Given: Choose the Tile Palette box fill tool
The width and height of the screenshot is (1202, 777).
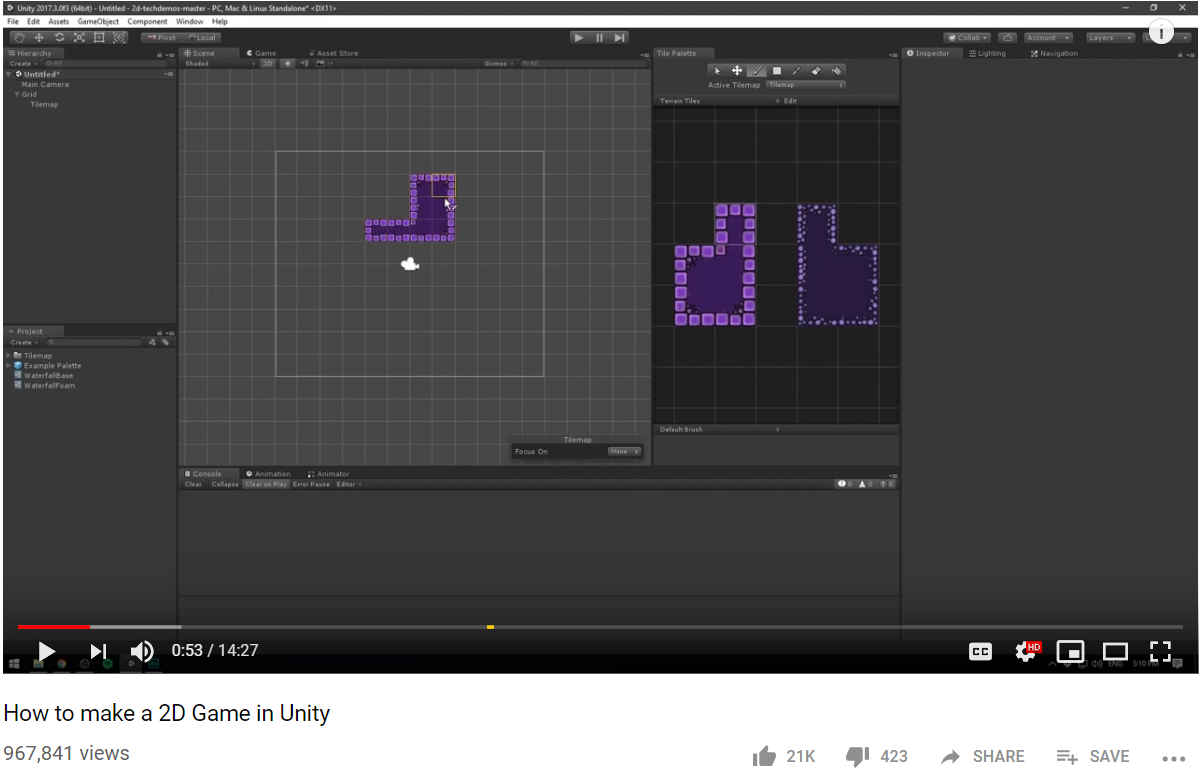Looking at the screenshot, I should click(777, 71).
